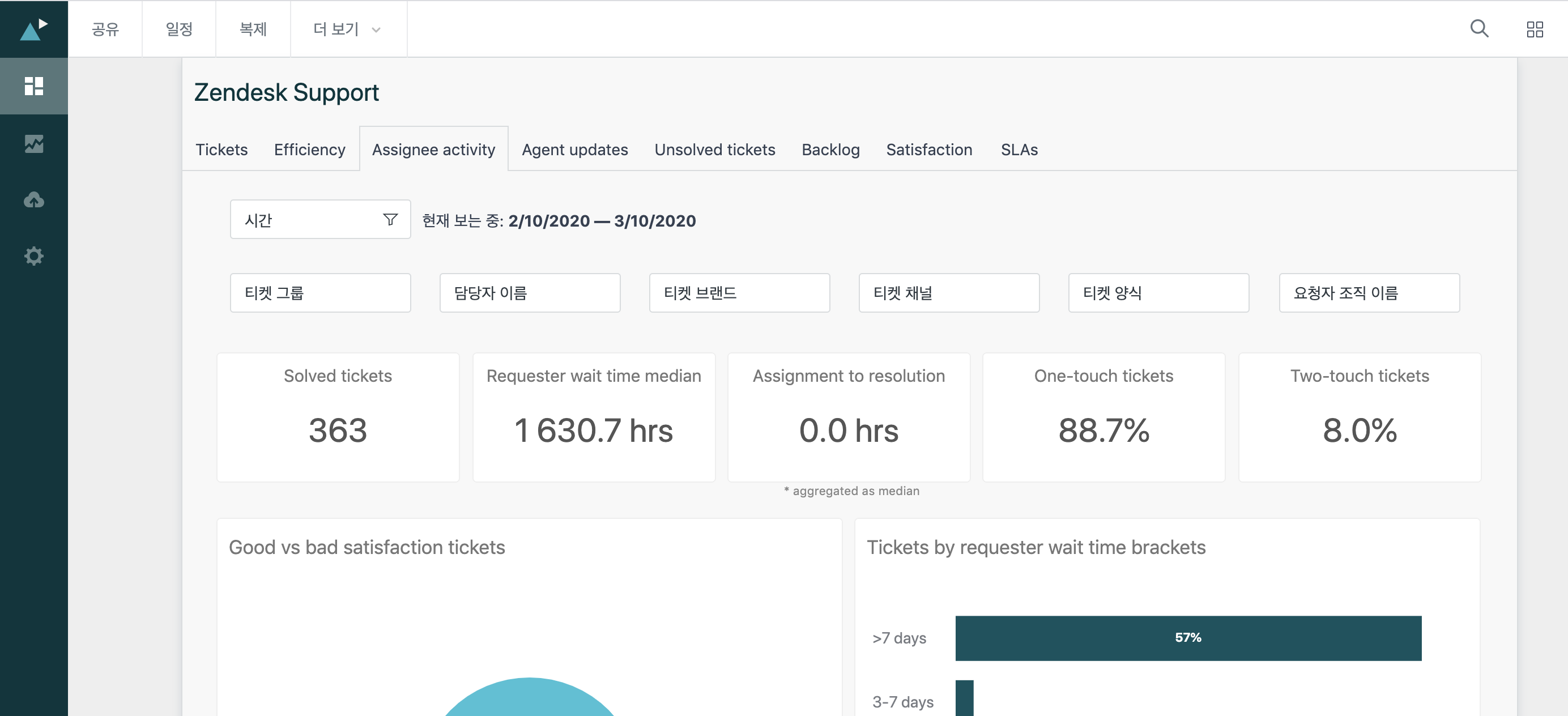
Task: Open the 요청자 조직 이름 filter
Action: 1369,293
